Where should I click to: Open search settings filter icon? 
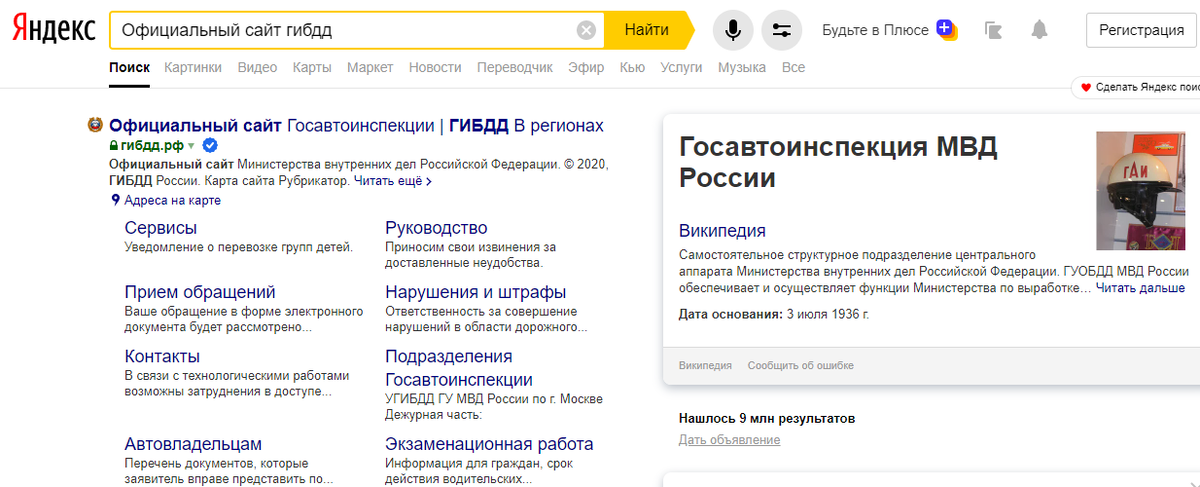click(x=782, y=30)
